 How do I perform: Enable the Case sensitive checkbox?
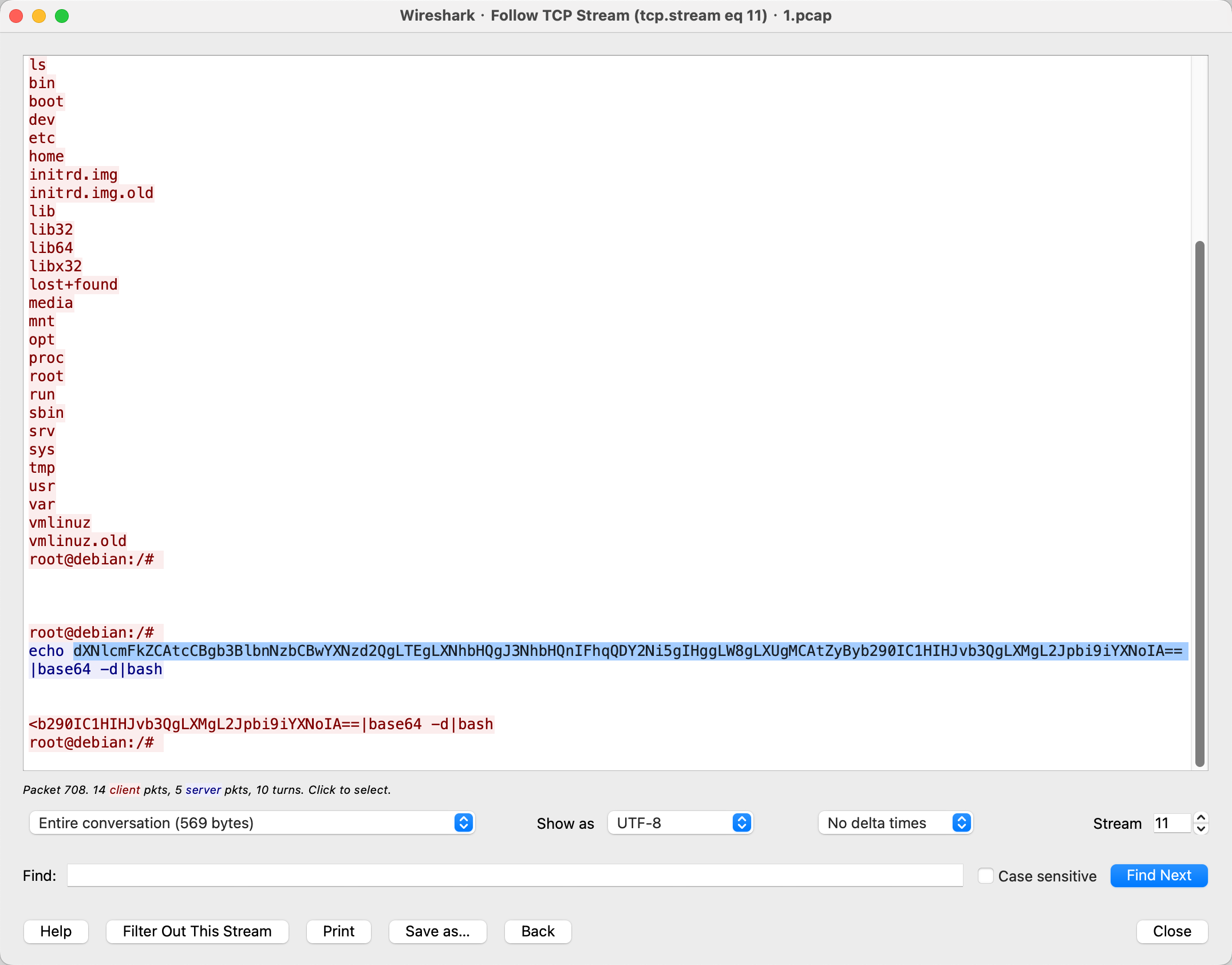[985, 876]
